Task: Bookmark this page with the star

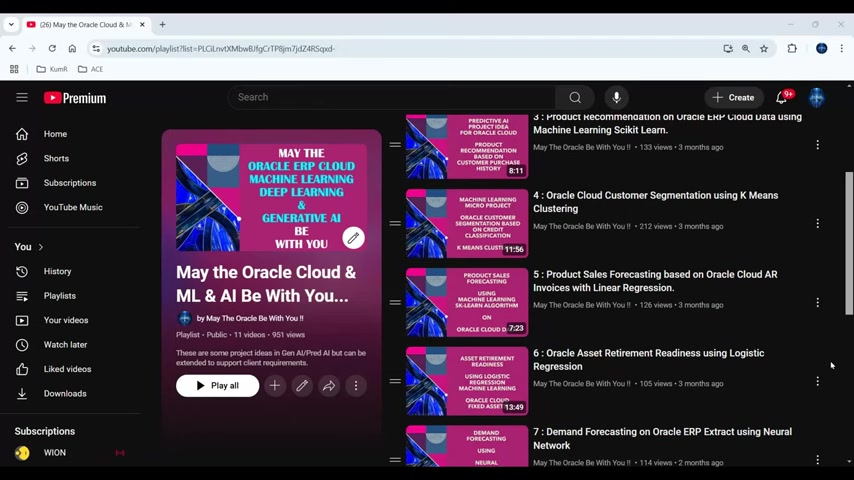Action: (764, 48)
